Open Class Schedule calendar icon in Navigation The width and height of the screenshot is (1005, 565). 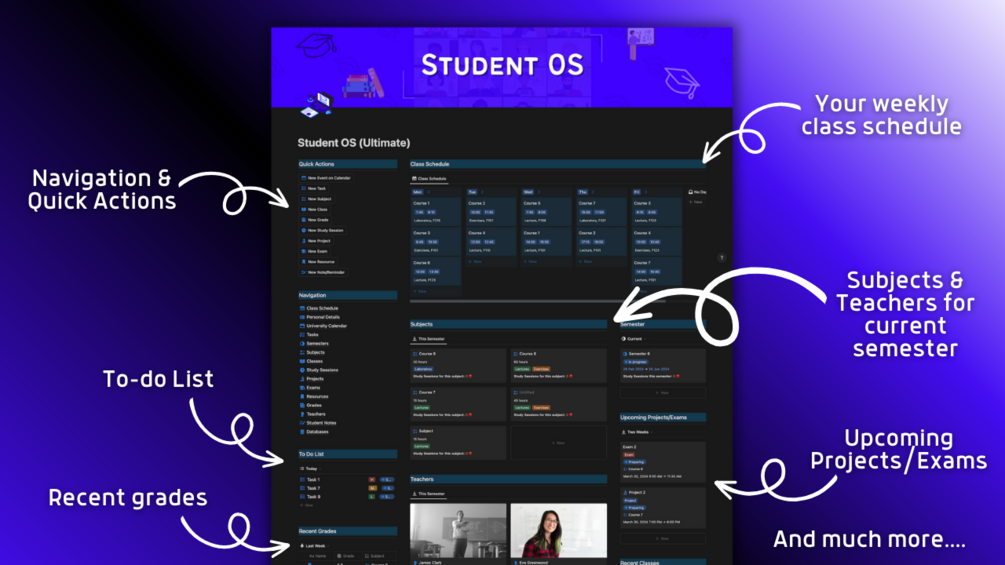pos(303,308)
